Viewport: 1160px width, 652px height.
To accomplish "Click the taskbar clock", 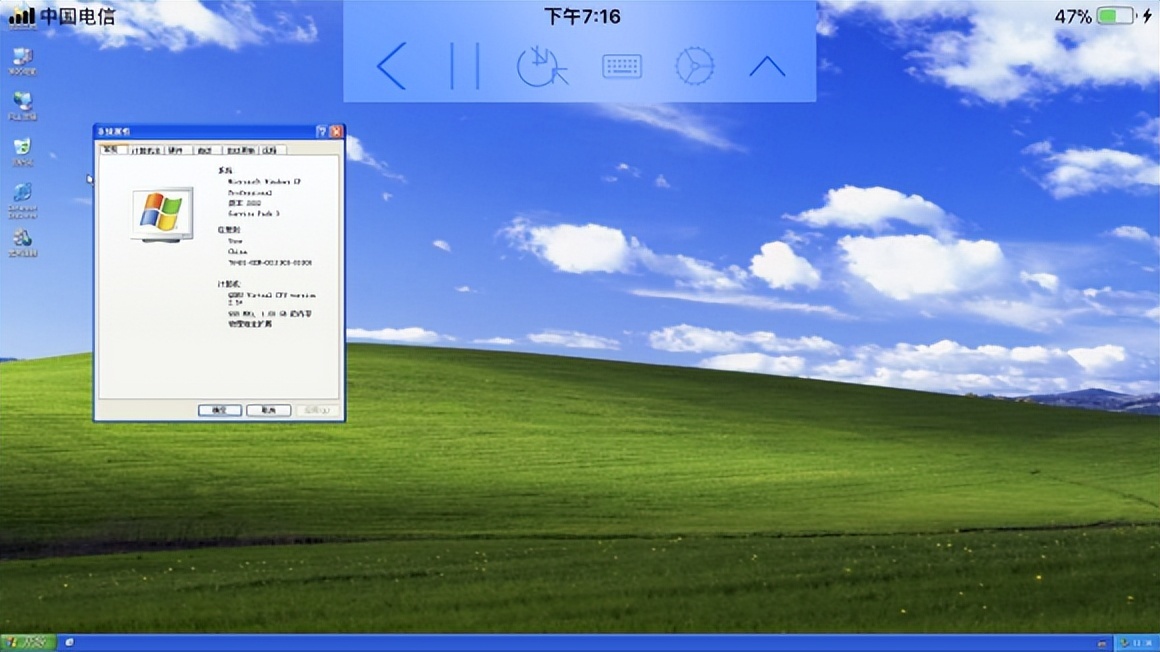I will [1144, 643].
